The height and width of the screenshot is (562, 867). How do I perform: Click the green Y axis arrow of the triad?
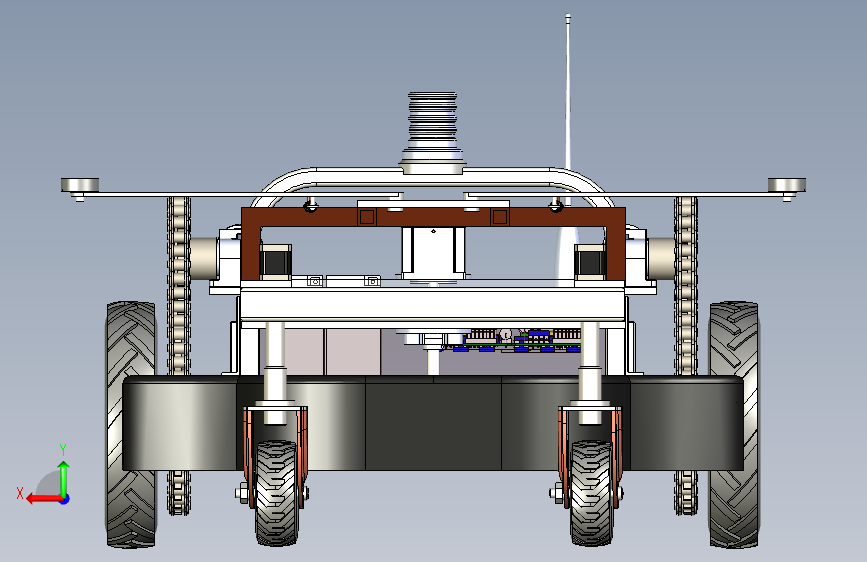click(64, 478)
